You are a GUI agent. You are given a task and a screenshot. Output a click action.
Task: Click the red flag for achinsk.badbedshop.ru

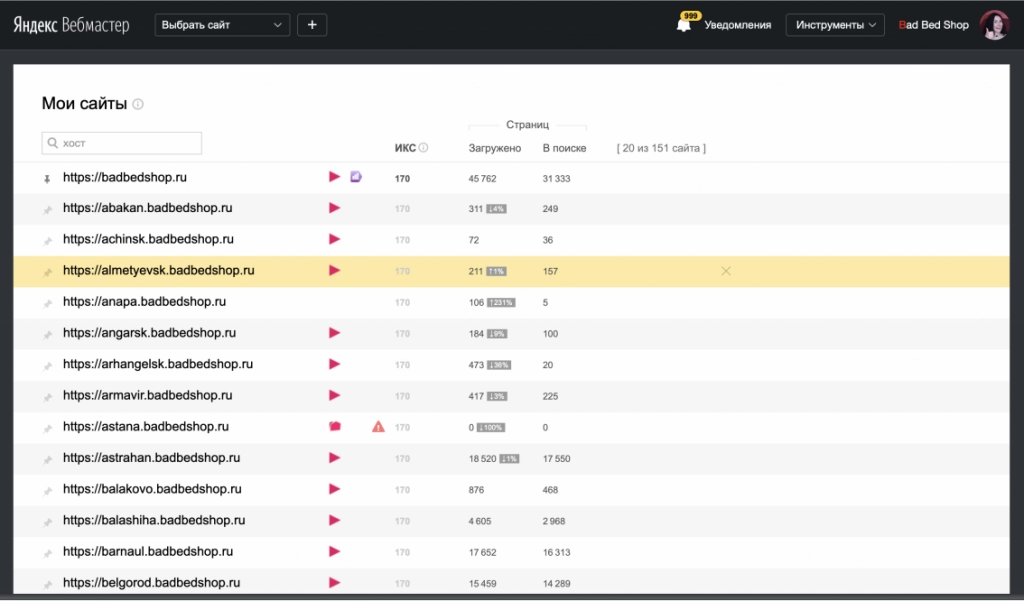pyautogui.click(x=334, y=239)
